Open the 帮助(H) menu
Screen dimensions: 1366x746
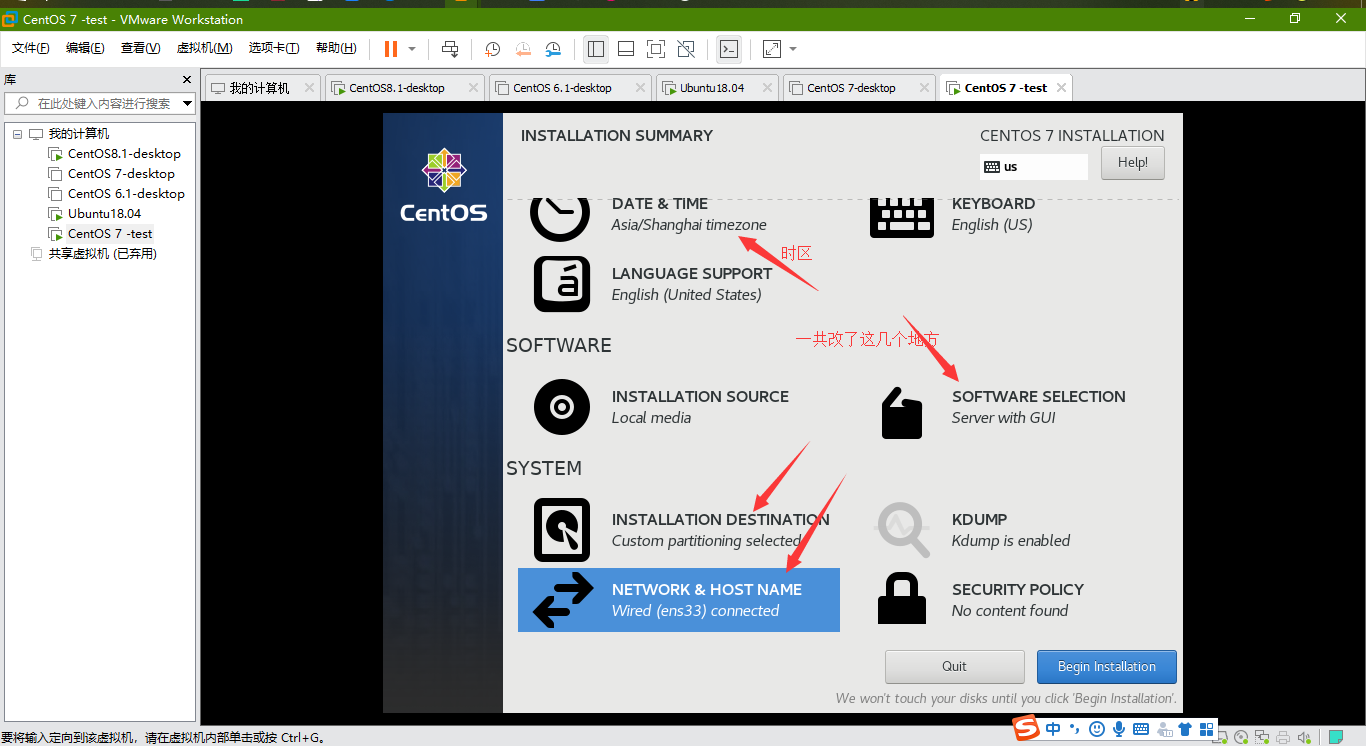coord(336,48)
